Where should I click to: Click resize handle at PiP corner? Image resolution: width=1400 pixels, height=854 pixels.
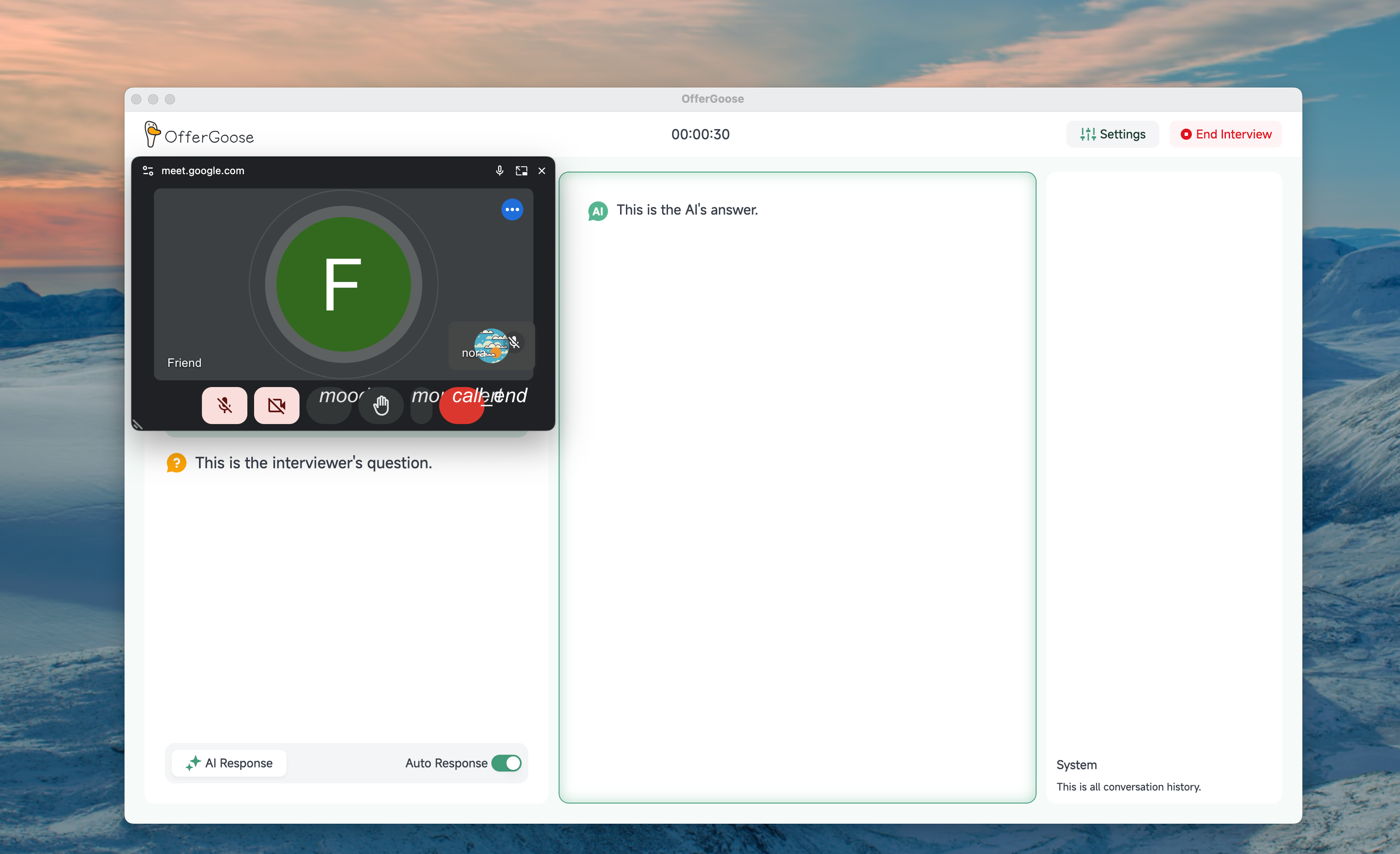tap(137, 424)
